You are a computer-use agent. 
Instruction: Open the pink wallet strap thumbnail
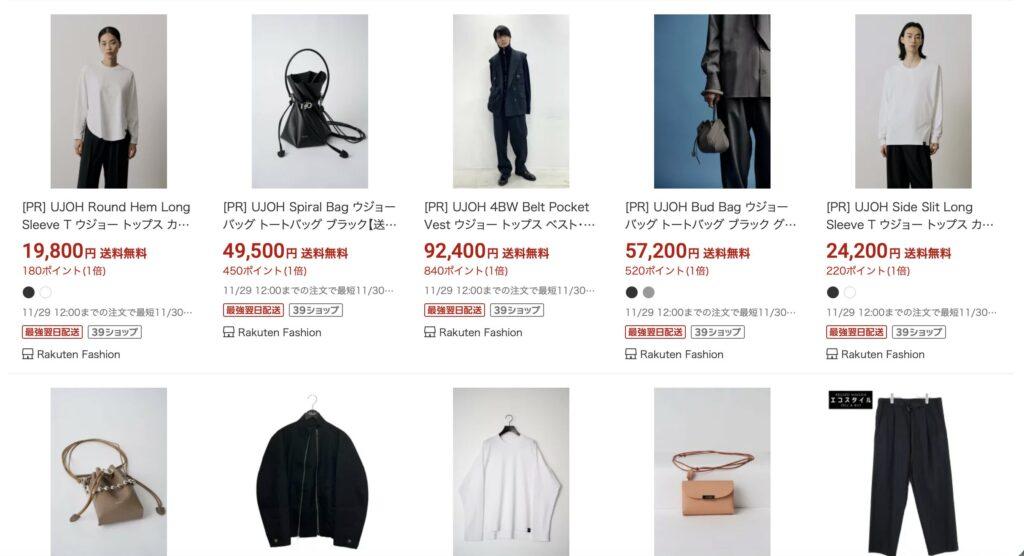712,472
